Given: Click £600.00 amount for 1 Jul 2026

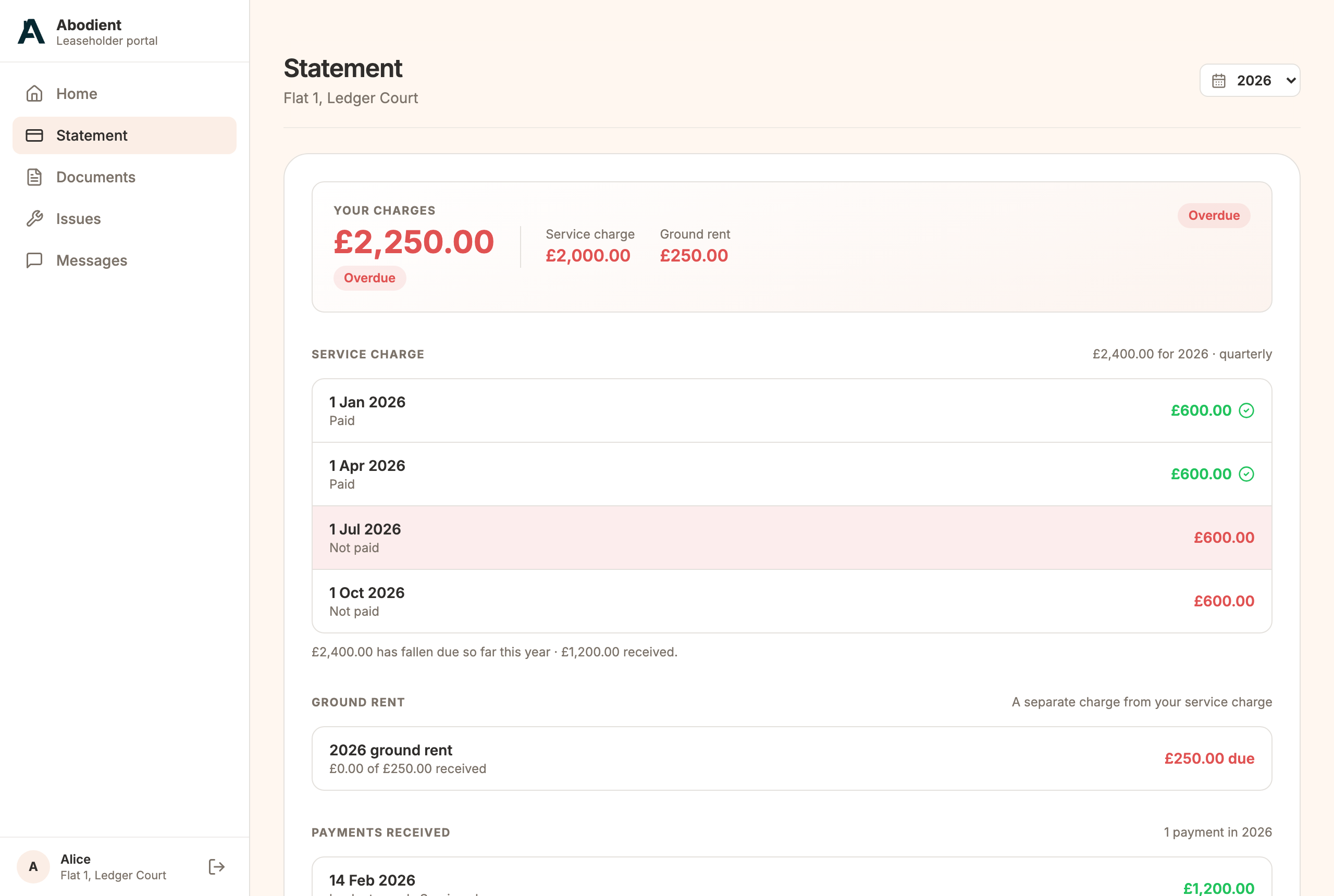Looking at the screenshot, I should [x=1224, y=538].
